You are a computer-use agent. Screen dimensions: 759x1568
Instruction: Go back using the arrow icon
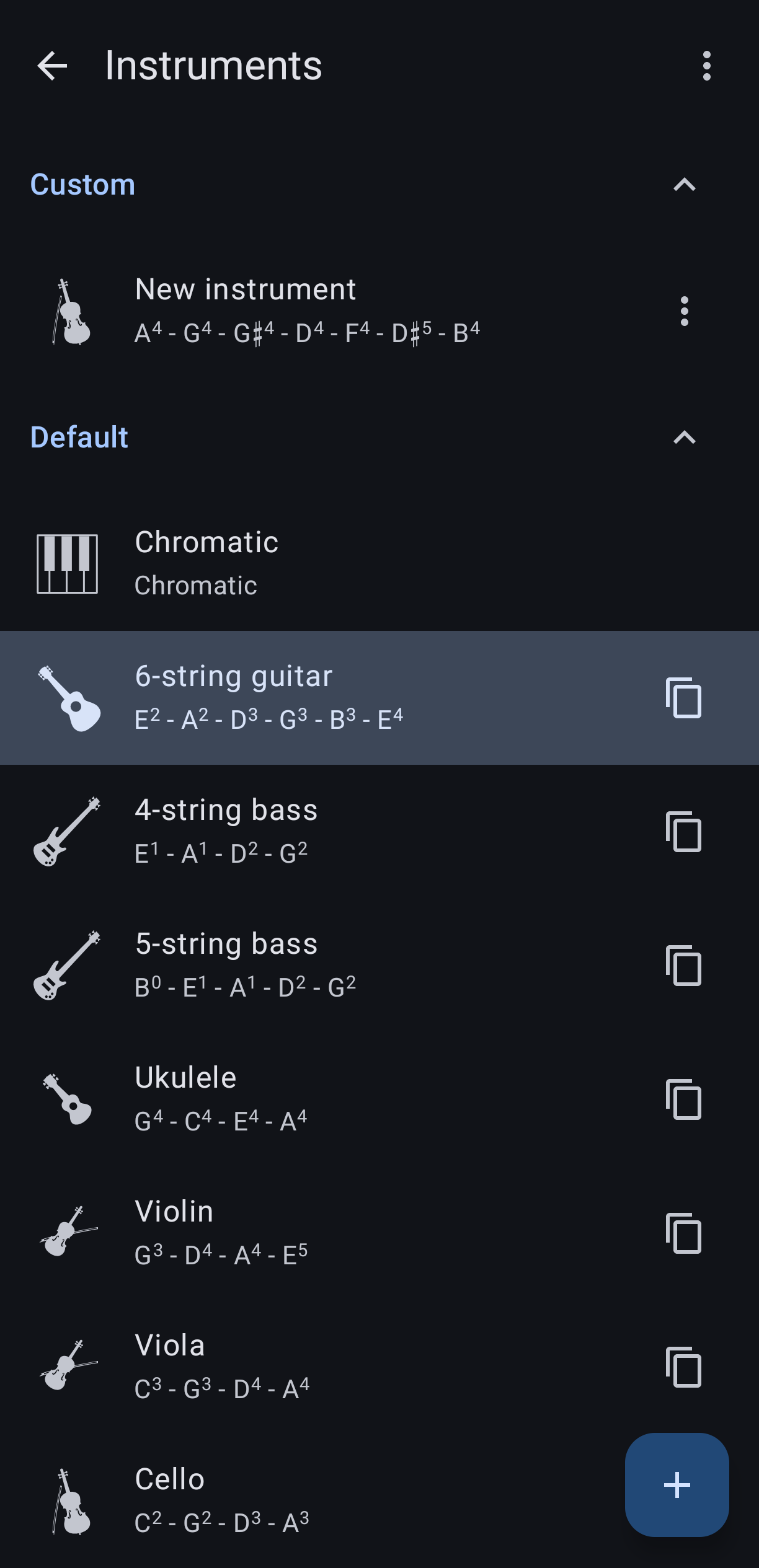(x=52, y=66)
